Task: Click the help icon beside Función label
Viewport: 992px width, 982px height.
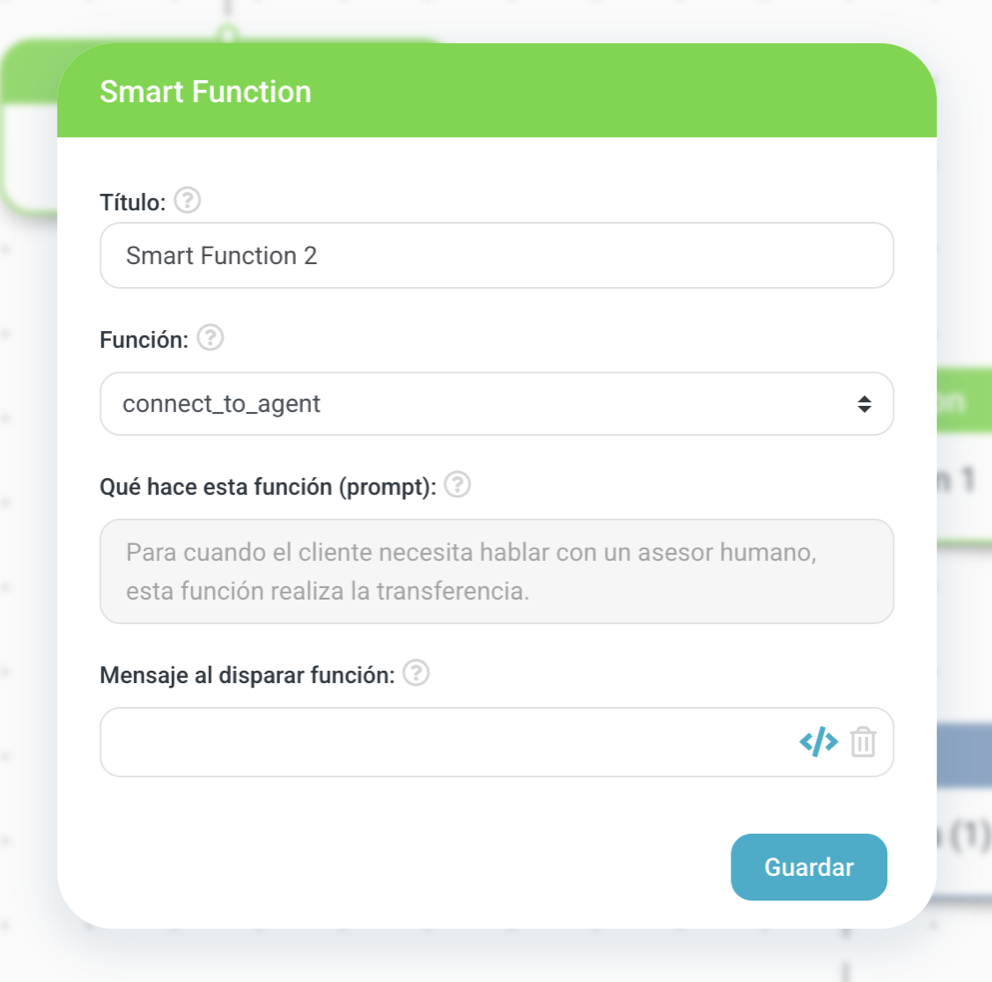Action: pos(210,338)
